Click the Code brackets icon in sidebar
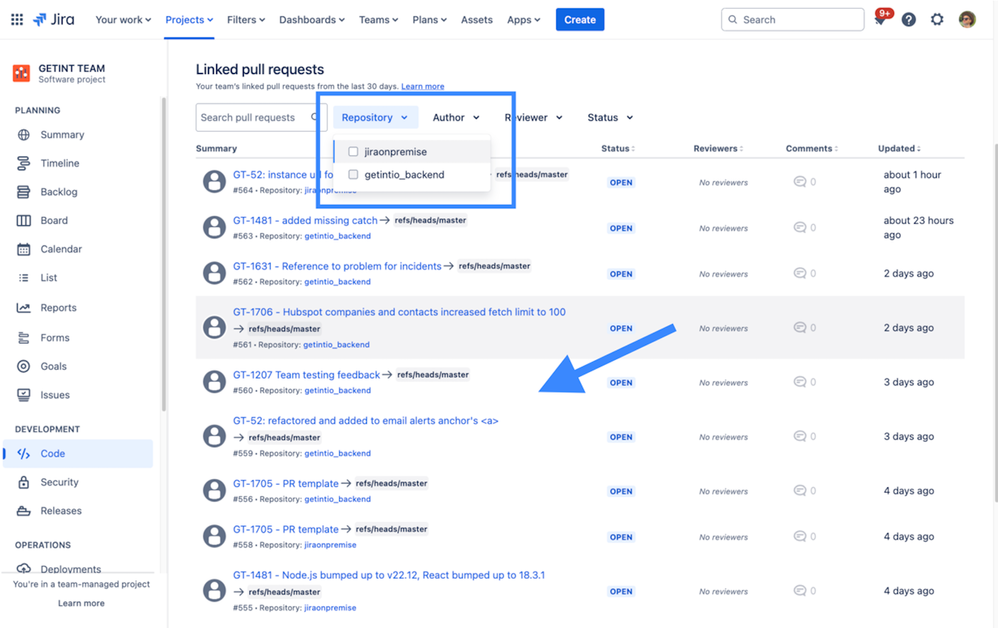 [24, 454]
